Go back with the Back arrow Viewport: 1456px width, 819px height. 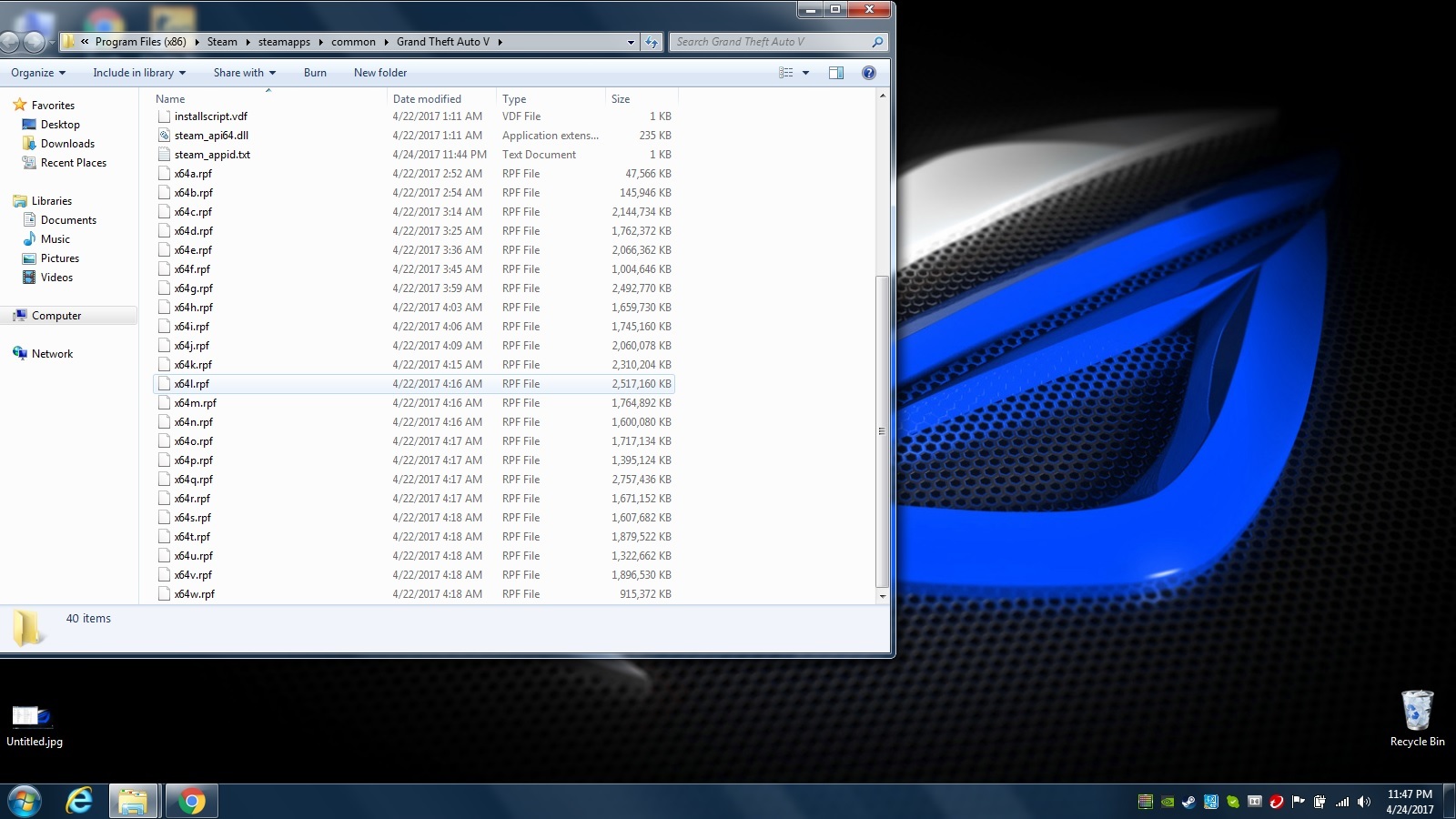click(x=10, y=42)
